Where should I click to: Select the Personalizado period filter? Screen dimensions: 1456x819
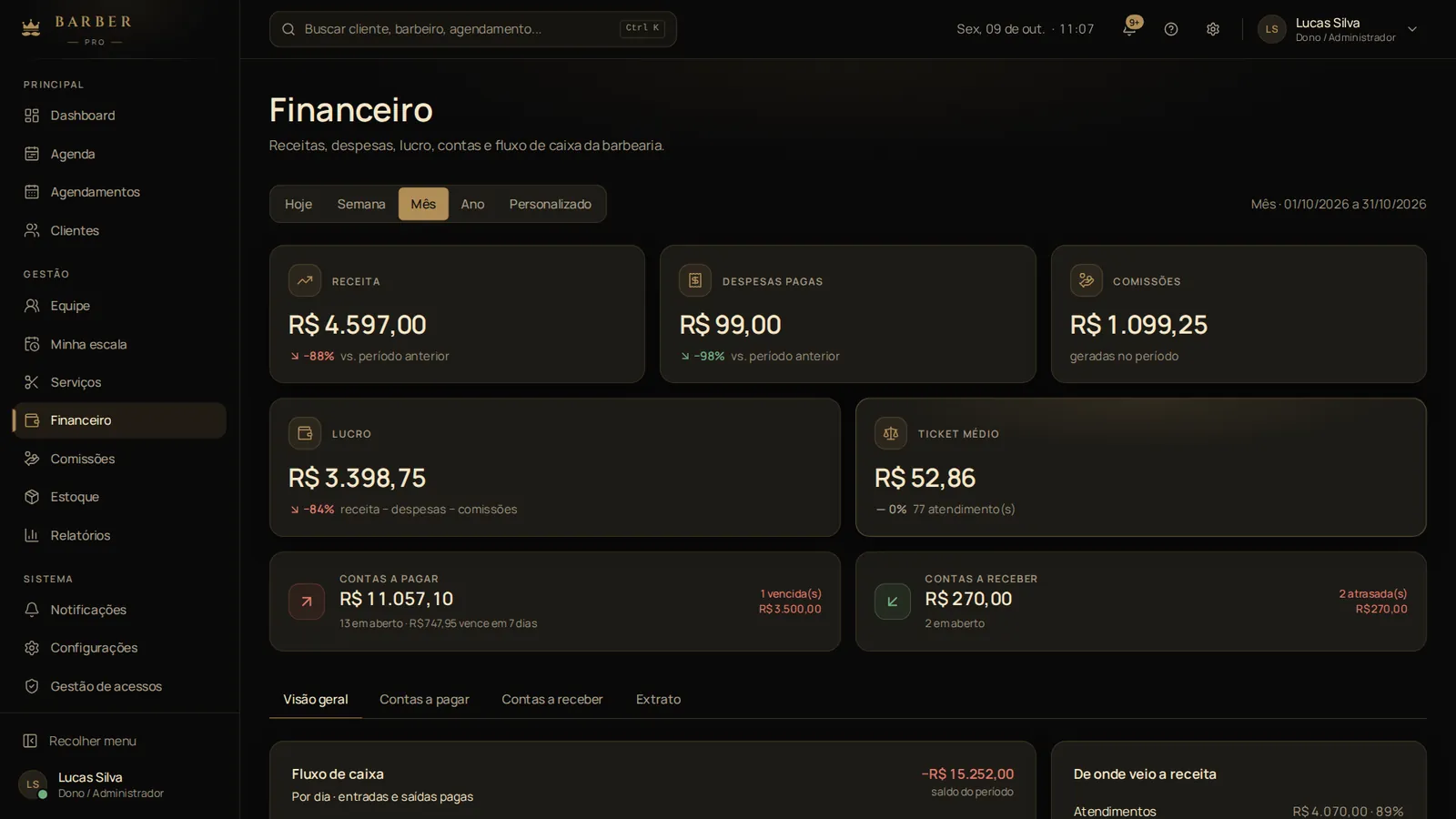[x=551, y=204]
